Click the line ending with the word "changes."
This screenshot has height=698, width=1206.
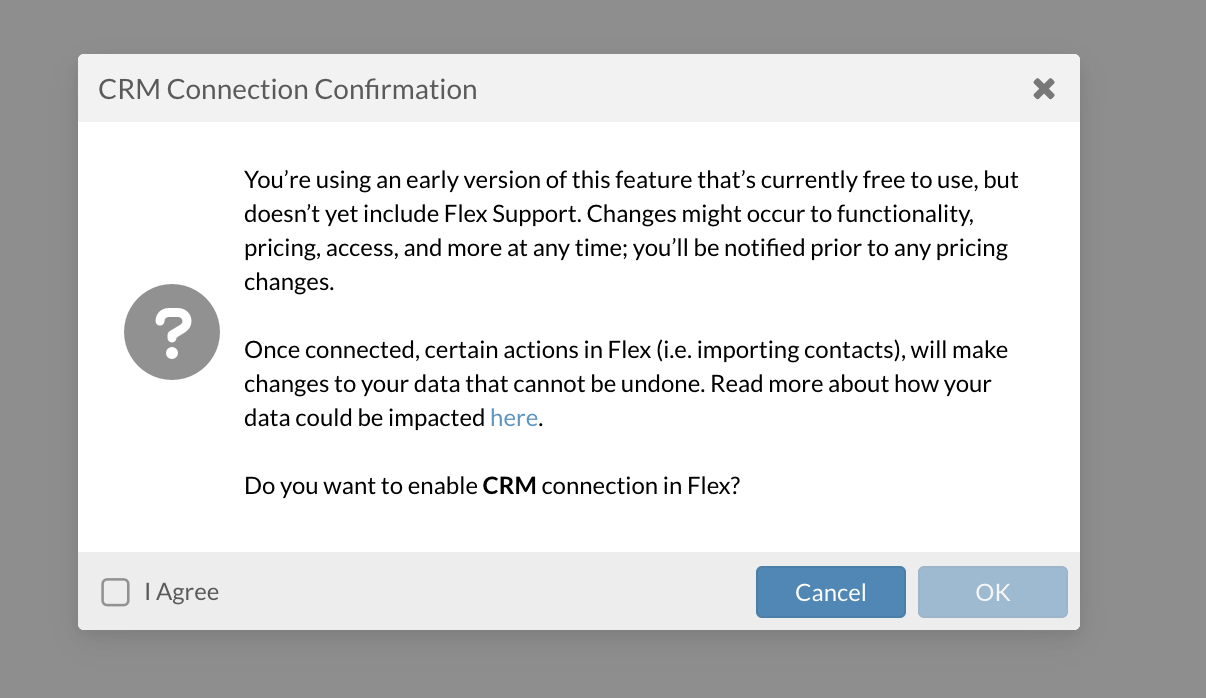click(288, 282)
